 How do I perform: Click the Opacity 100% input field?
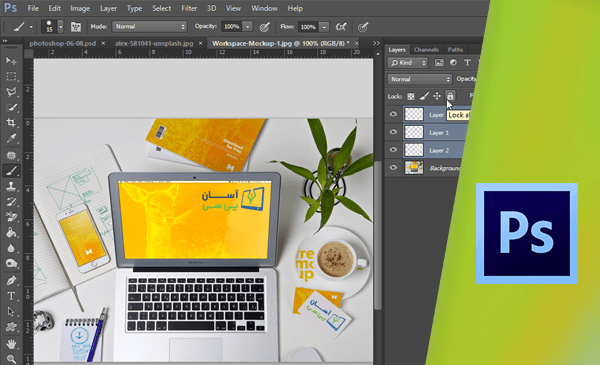point(232,26)
